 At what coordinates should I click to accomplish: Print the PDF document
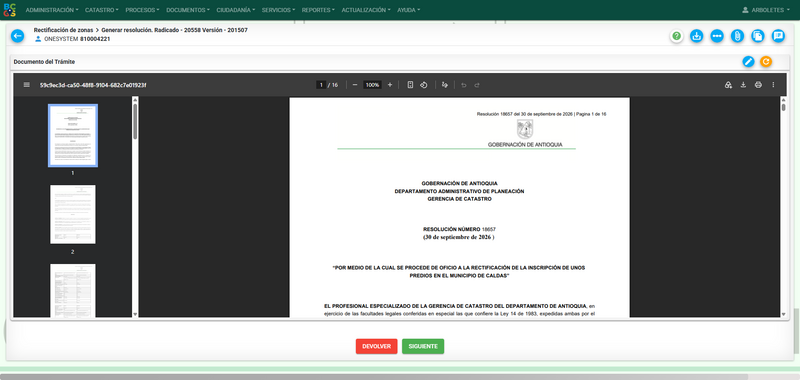(758, 85)
